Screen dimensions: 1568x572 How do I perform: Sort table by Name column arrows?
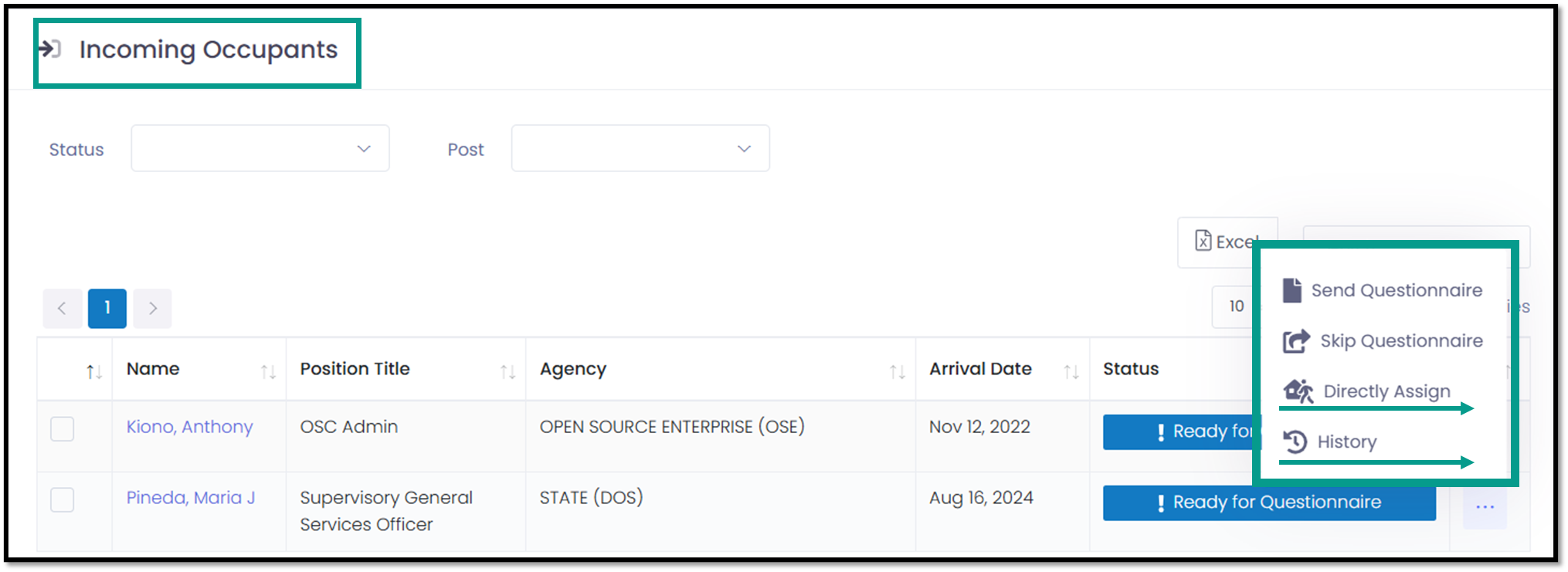point(267,372)
